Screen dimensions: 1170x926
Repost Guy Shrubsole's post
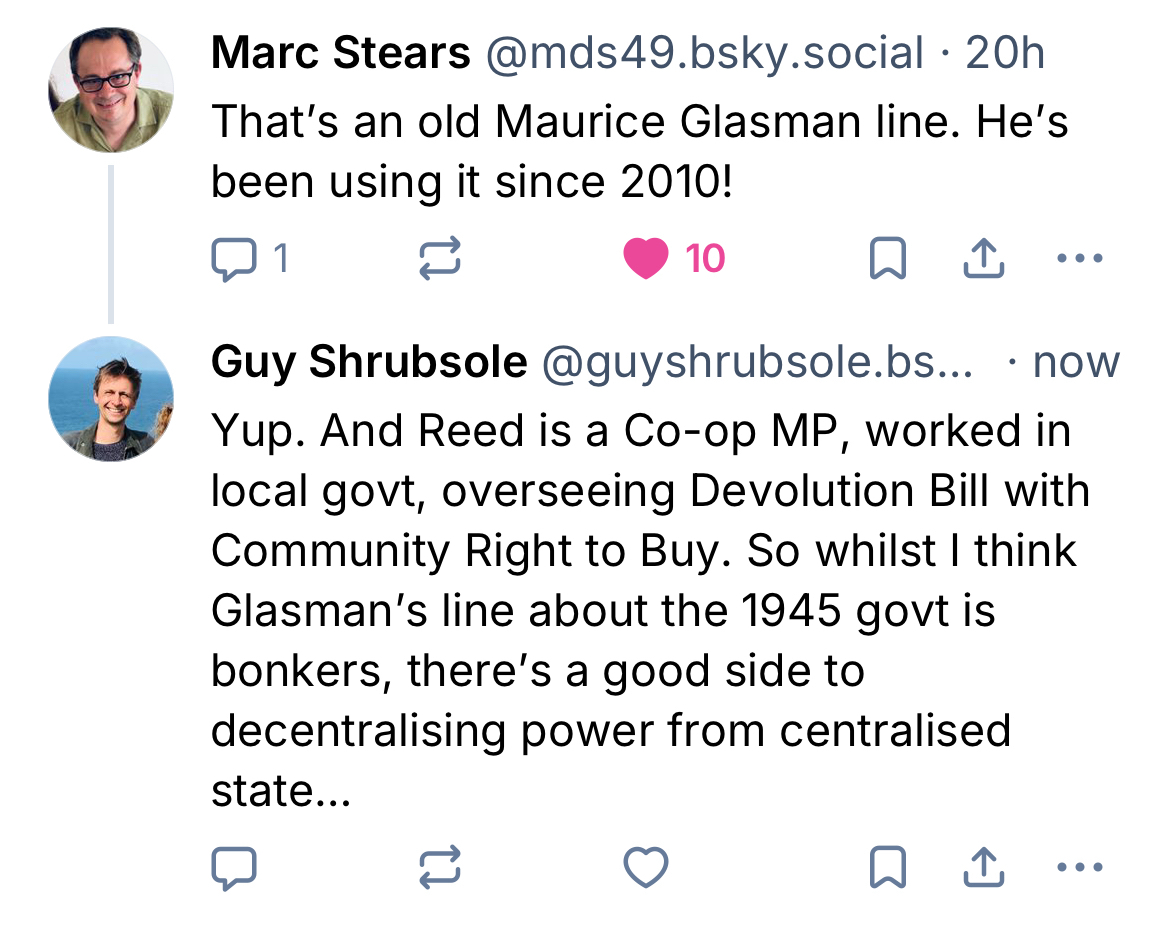(439, 867)
